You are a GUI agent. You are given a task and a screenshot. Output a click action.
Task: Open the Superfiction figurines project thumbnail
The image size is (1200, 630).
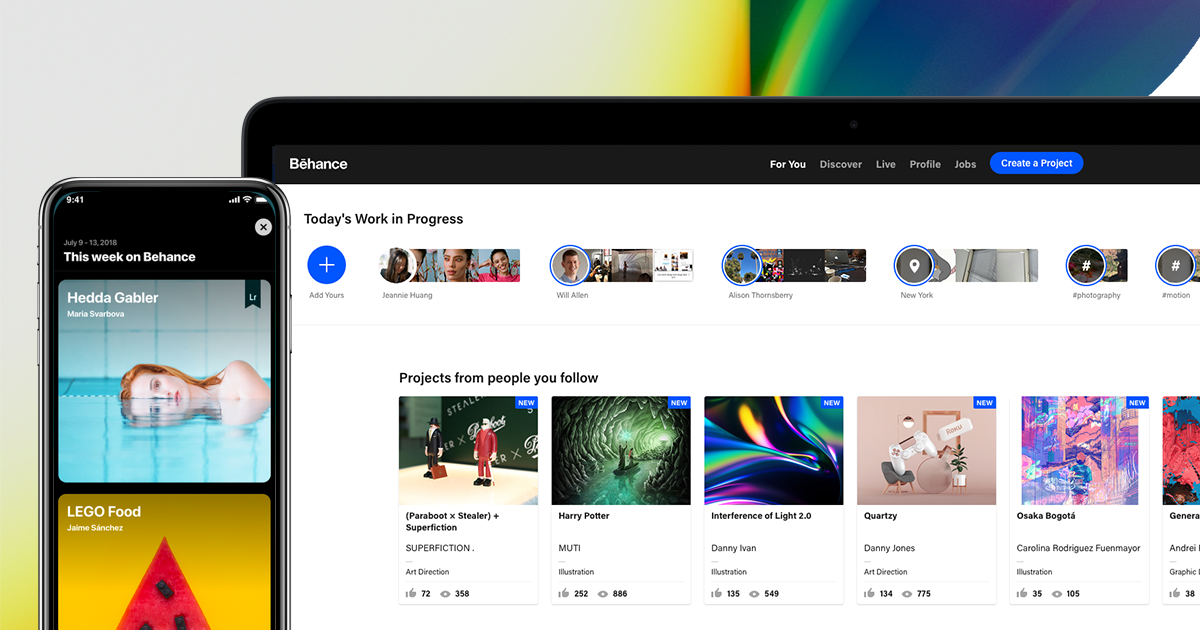click(468, 450)
